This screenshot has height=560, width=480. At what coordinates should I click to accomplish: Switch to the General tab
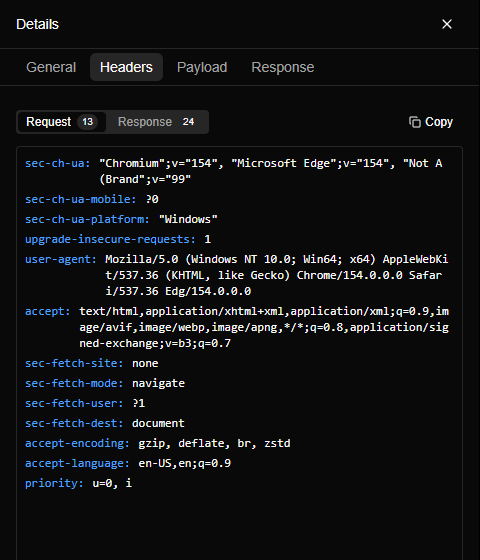coord(51,67)
